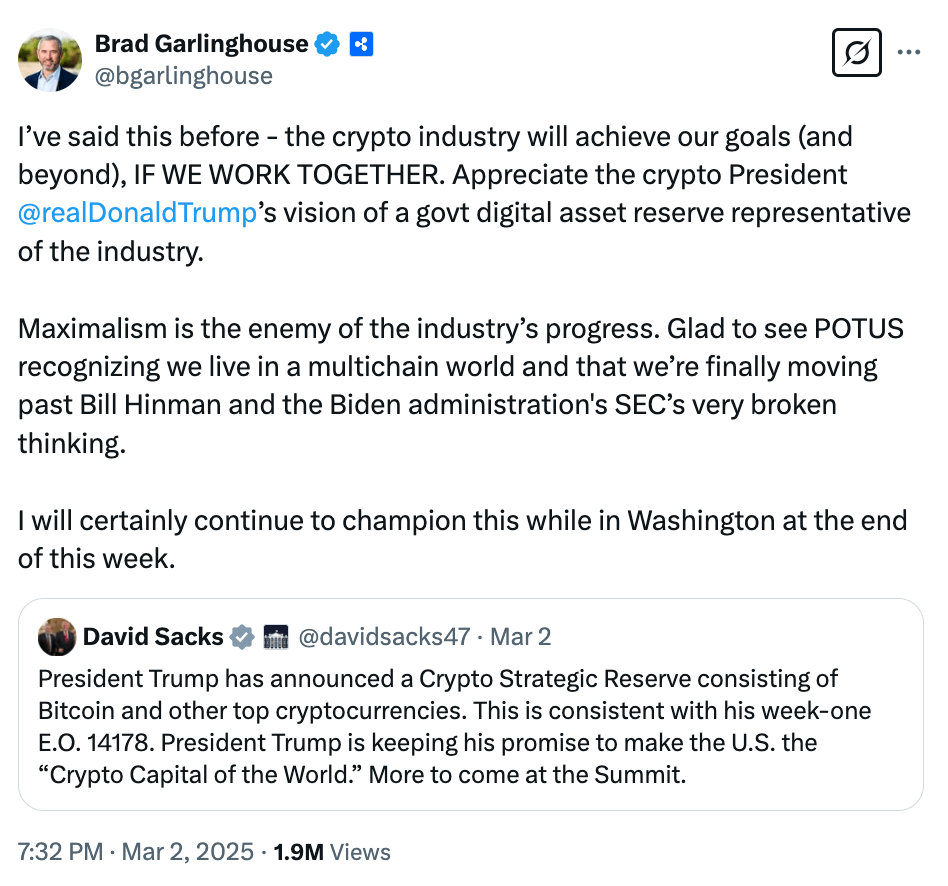Open the Grok explain-post icon
Screen dimensions: 948x886
pyautogui.click(x=857, y=53)
